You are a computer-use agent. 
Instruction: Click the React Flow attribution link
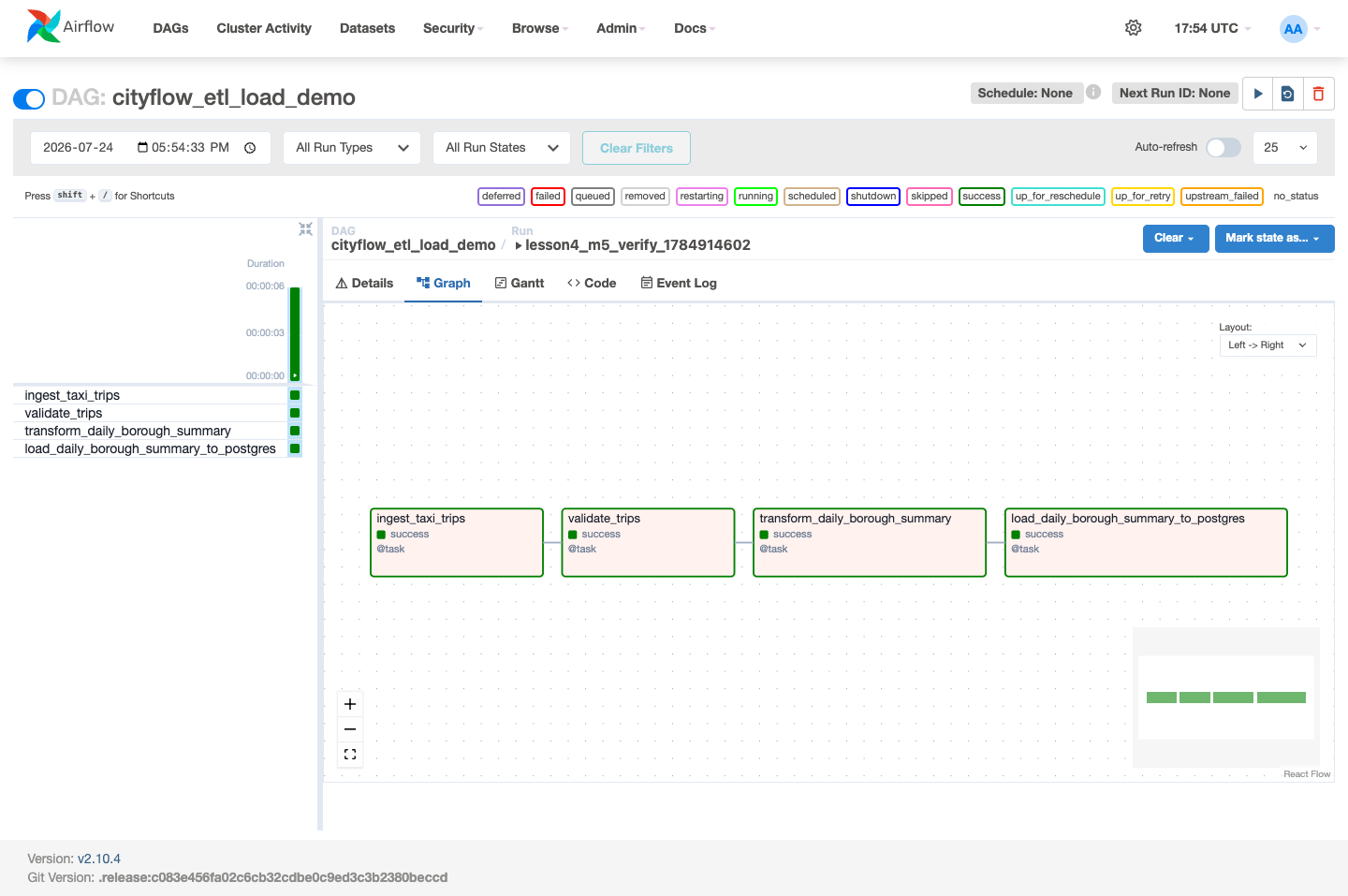click(x=1307, y=774)
